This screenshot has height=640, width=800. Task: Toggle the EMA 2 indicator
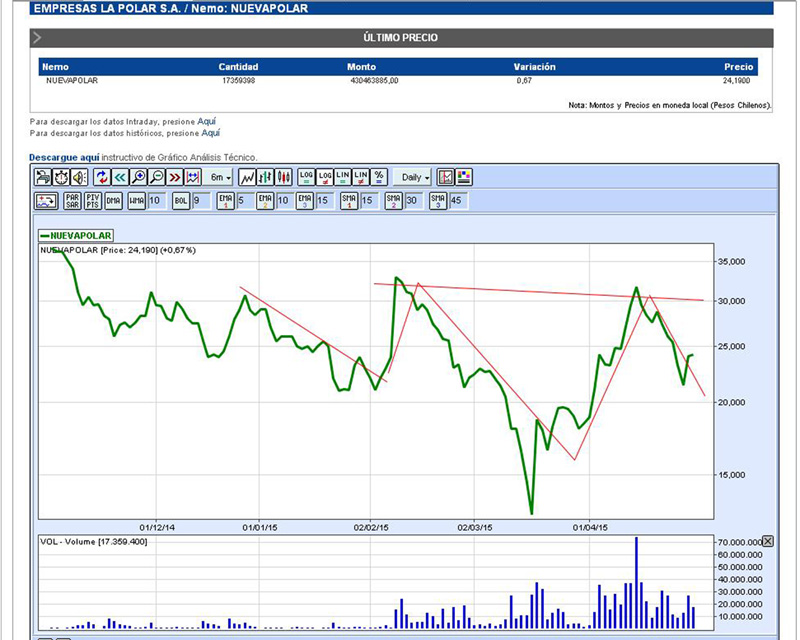coord(265,201)
